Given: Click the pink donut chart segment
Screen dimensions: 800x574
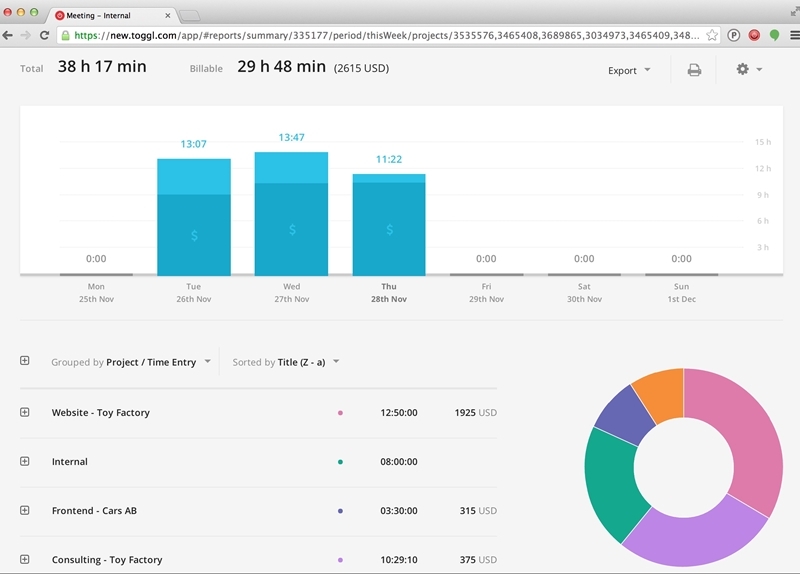Looking at the screenshot, I should [749, 434].
